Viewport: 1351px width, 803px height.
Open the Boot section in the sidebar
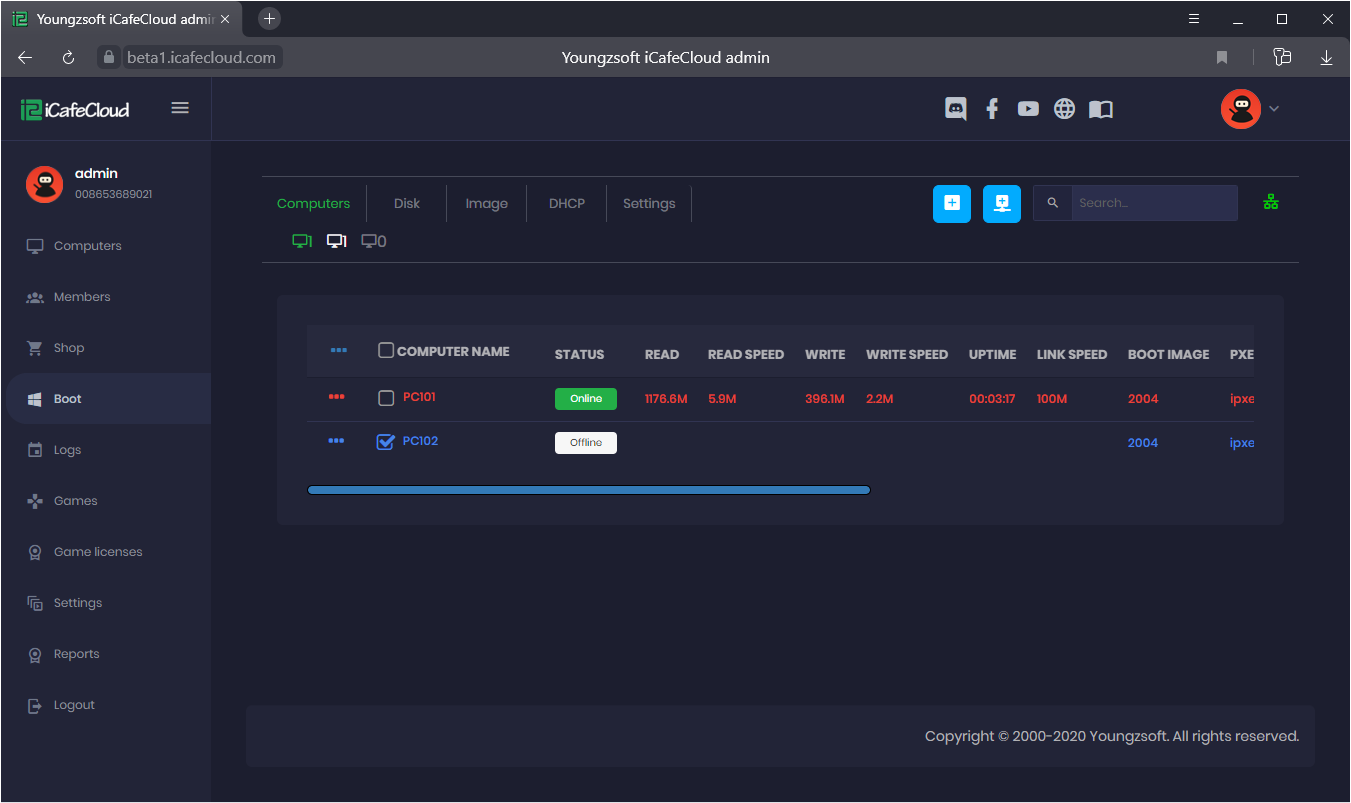[x=67, y=398]
